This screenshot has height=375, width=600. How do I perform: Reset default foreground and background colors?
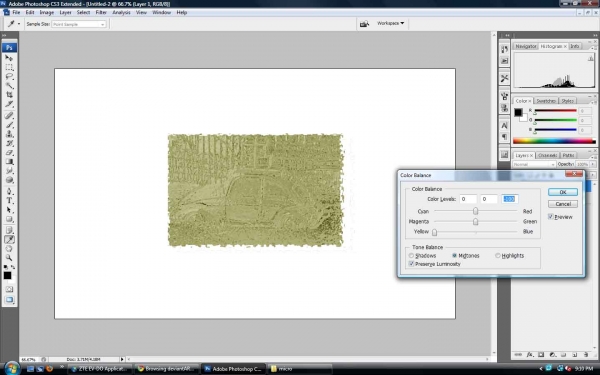point(6,267)
